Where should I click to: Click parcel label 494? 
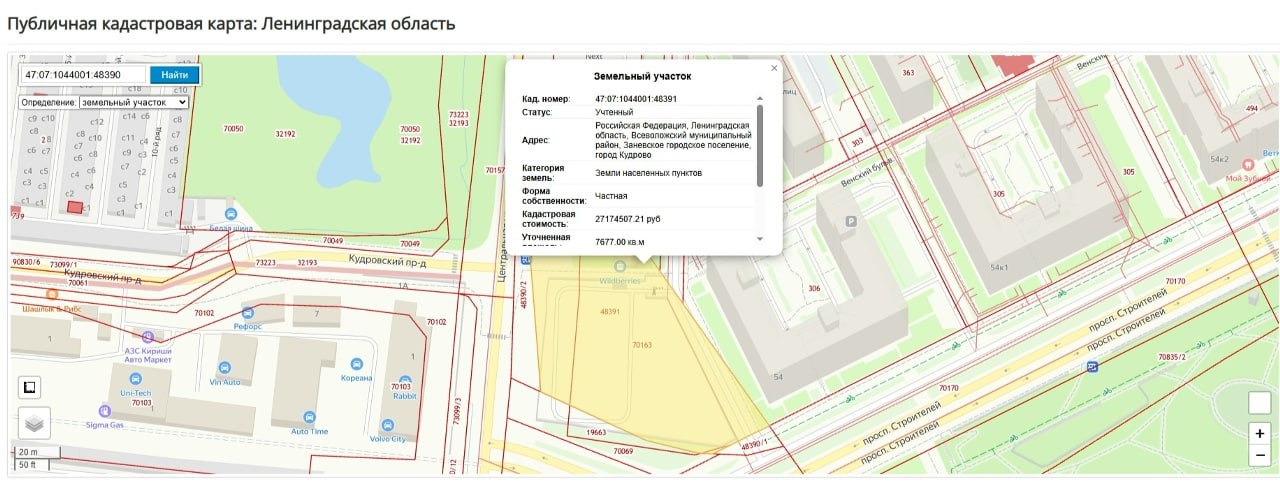1251,108
